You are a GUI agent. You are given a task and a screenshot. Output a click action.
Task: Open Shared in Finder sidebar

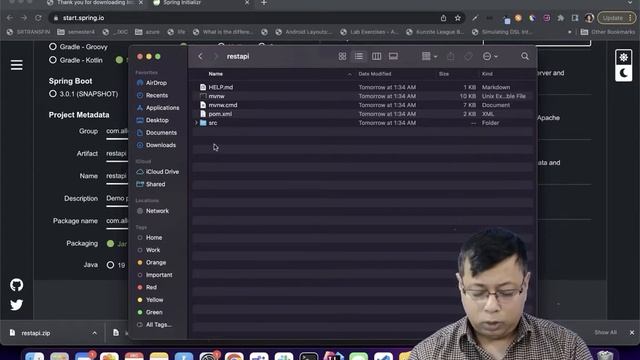tap(156, 184)
